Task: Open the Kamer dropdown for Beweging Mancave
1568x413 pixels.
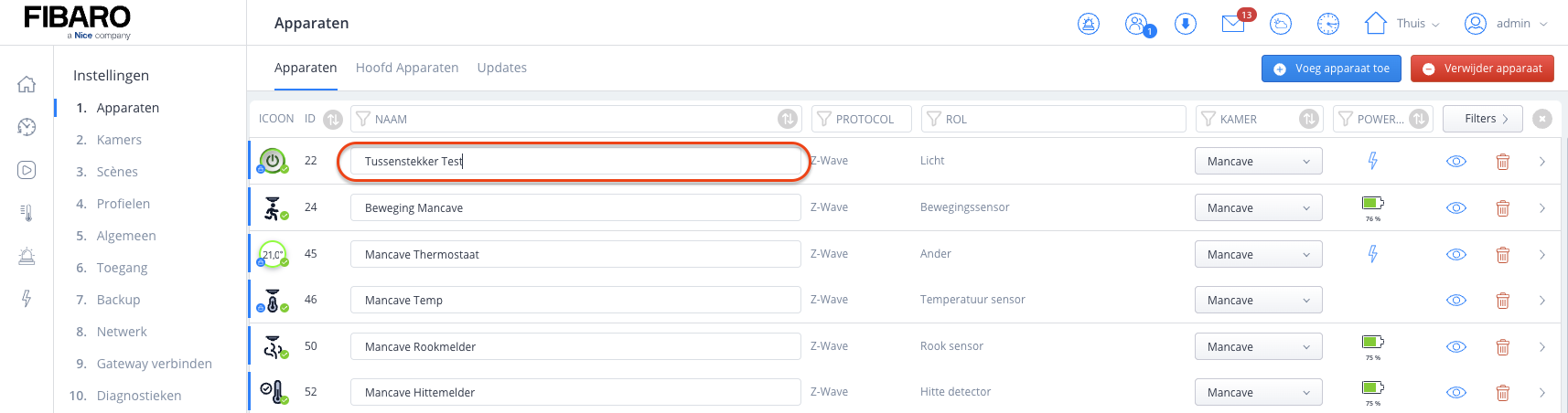Action: pyautogui.click(x=1258, y=208)
